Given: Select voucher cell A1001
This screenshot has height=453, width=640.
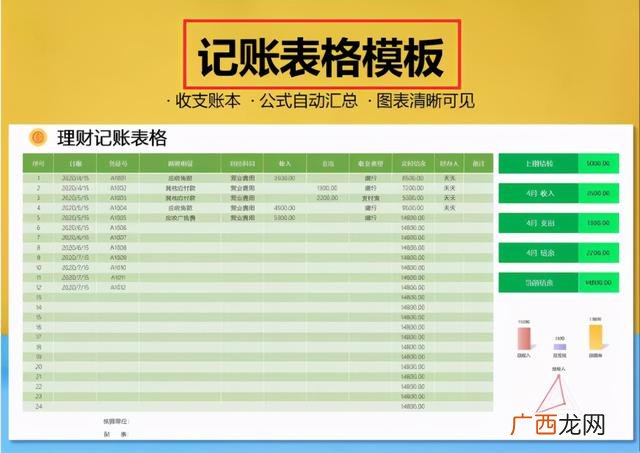Looking at the screenshot, I should tap(118, 178).
